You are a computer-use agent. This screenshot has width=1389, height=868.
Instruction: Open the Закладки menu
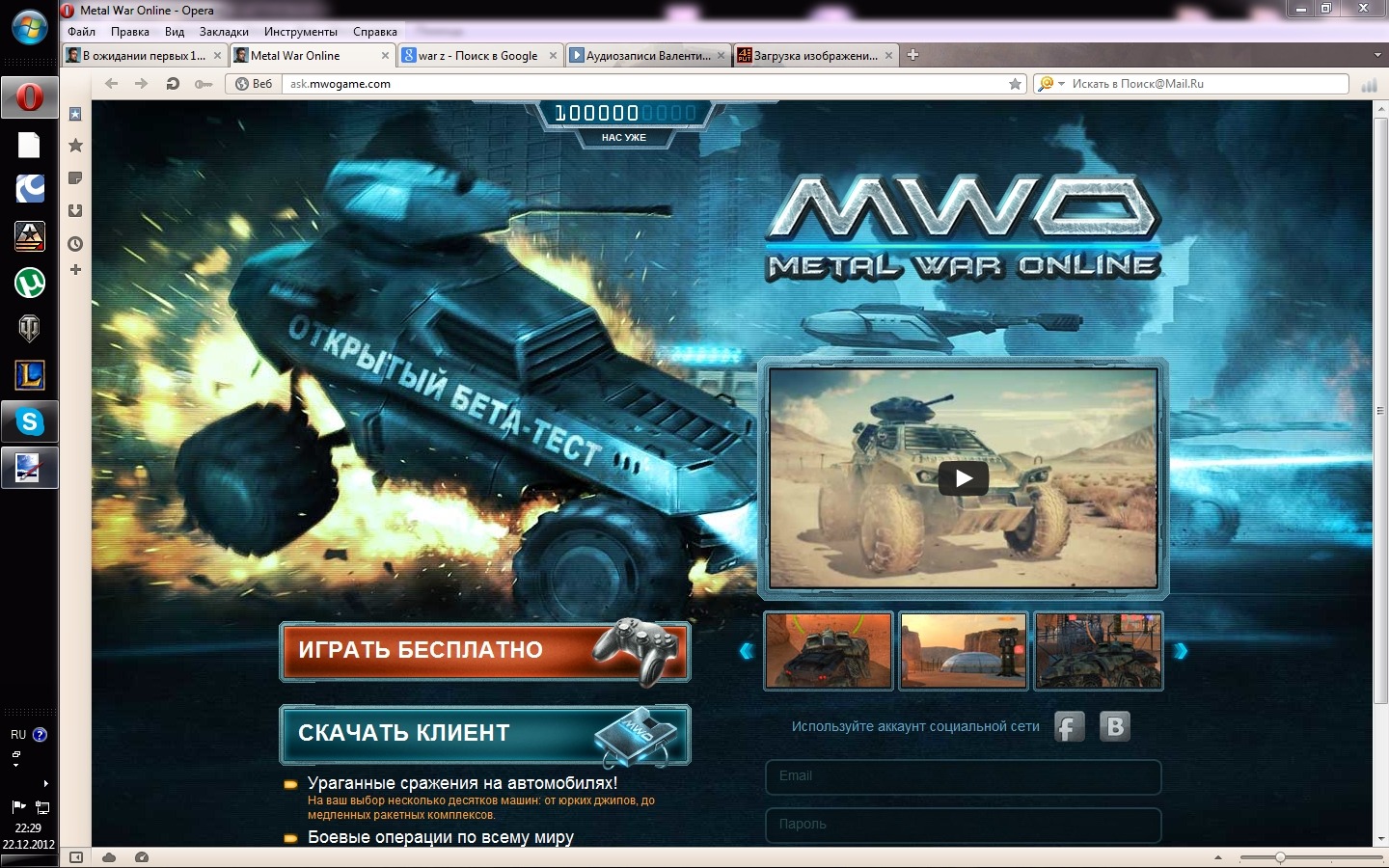(x=224, y=32)
